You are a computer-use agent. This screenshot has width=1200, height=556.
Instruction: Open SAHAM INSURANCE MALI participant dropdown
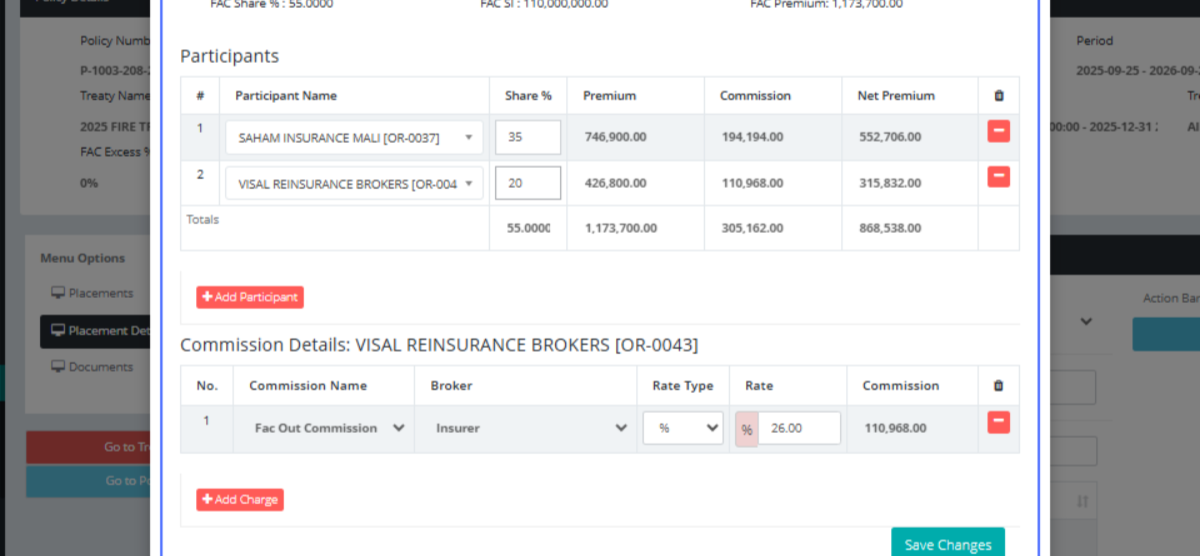tap(354, 138)
